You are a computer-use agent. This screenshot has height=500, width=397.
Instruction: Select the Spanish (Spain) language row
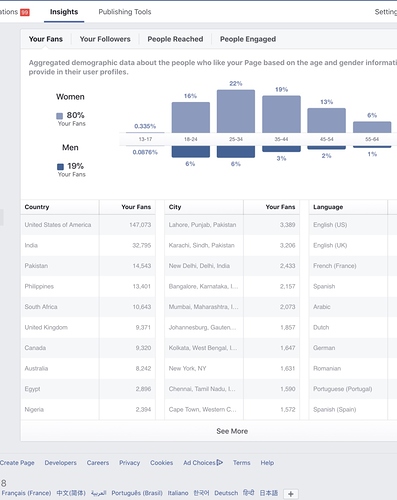click(x=353, y=409)
